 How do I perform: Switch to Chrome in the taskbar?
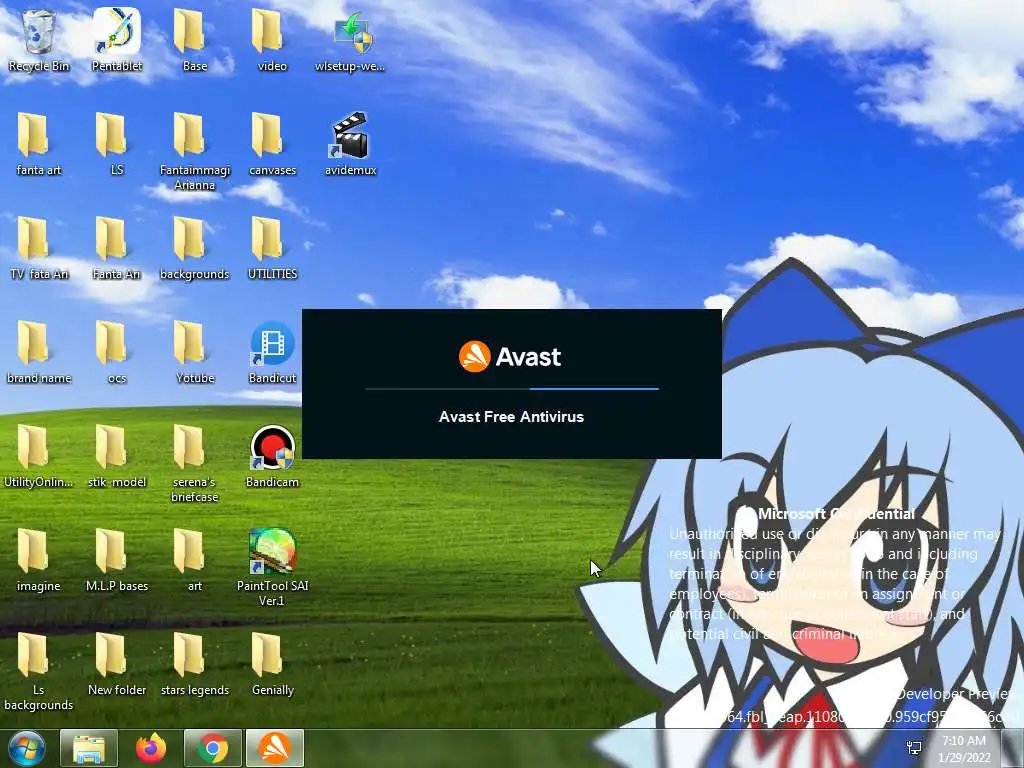click(x=213, y=748)
